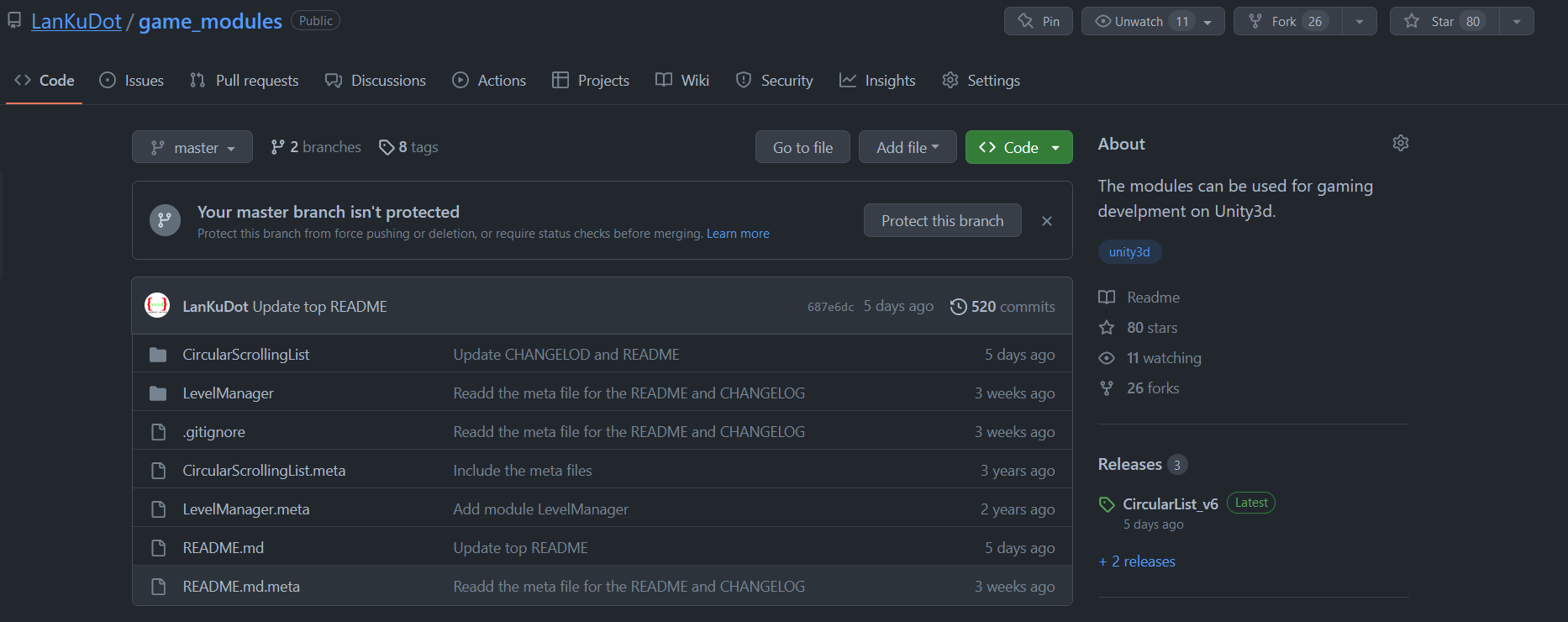Jump to Readme in About
The height and width of the screenshot is (622, 1568).
pos(1139,298)
